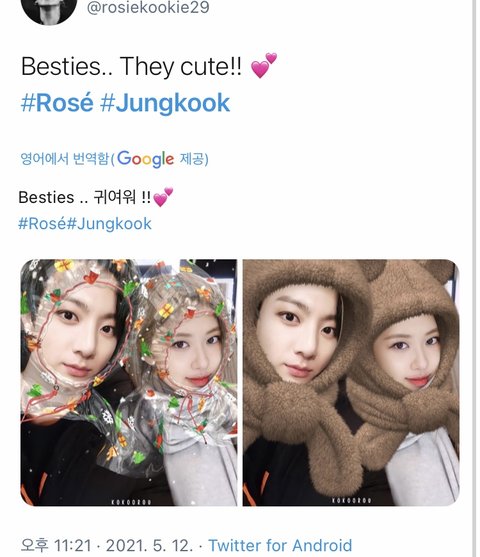Click the KOKOOROO watermark on left photo
Viewport: 480px width, 557px height.
point(131,502)
